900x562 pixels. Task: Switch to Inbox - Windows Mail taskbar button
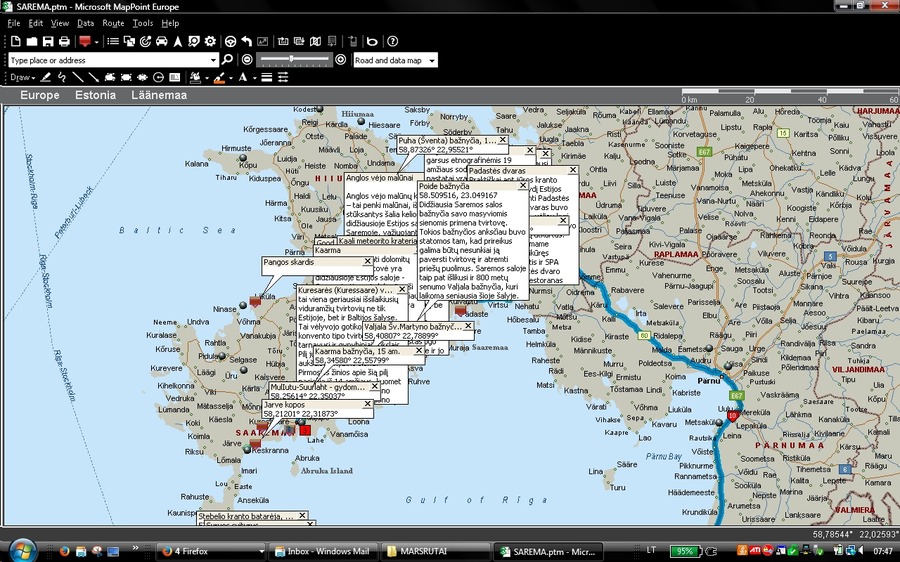[323, 551]
